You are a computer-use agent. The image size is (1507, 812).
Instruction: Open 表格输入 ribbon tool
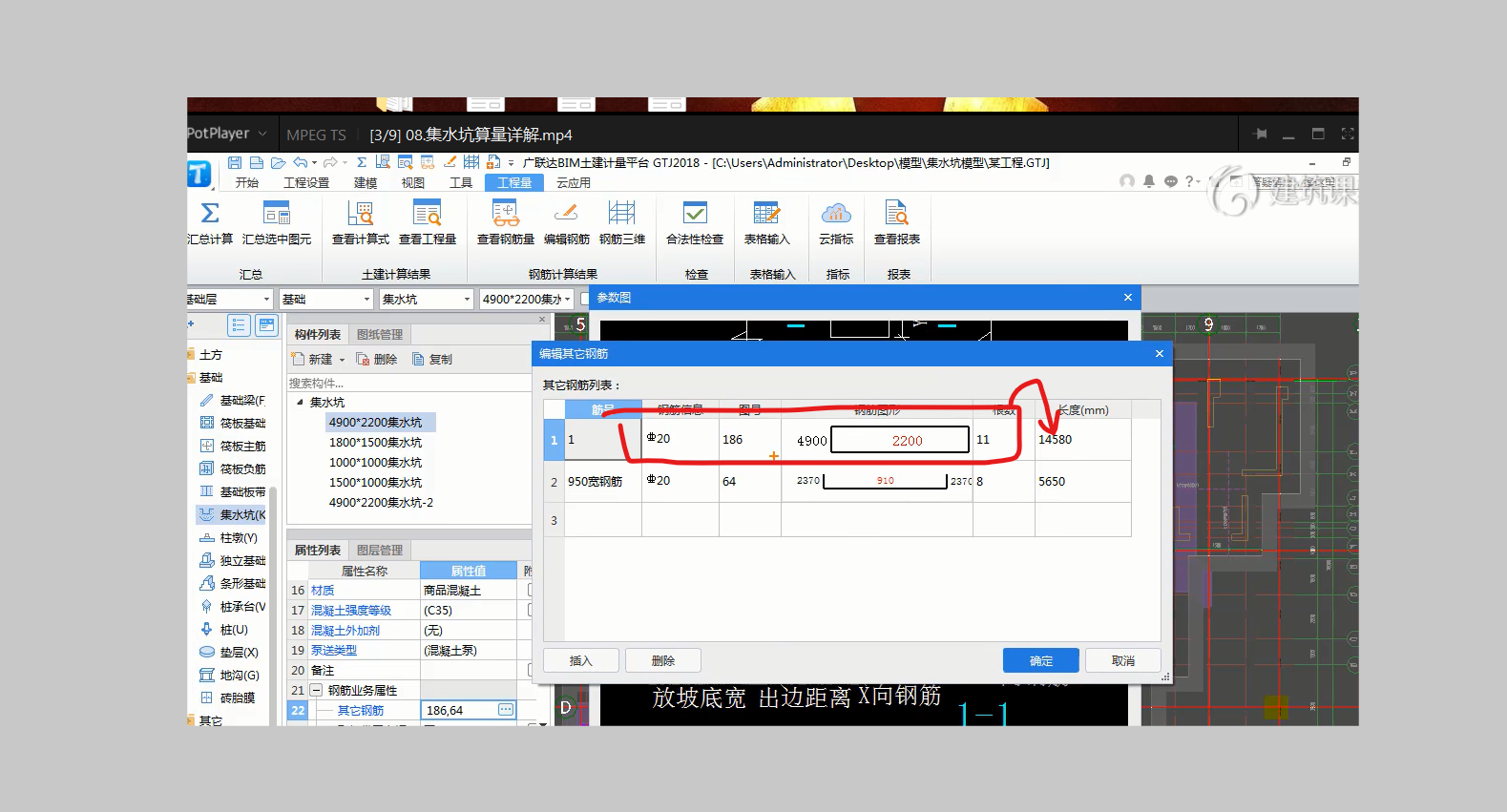767,222
